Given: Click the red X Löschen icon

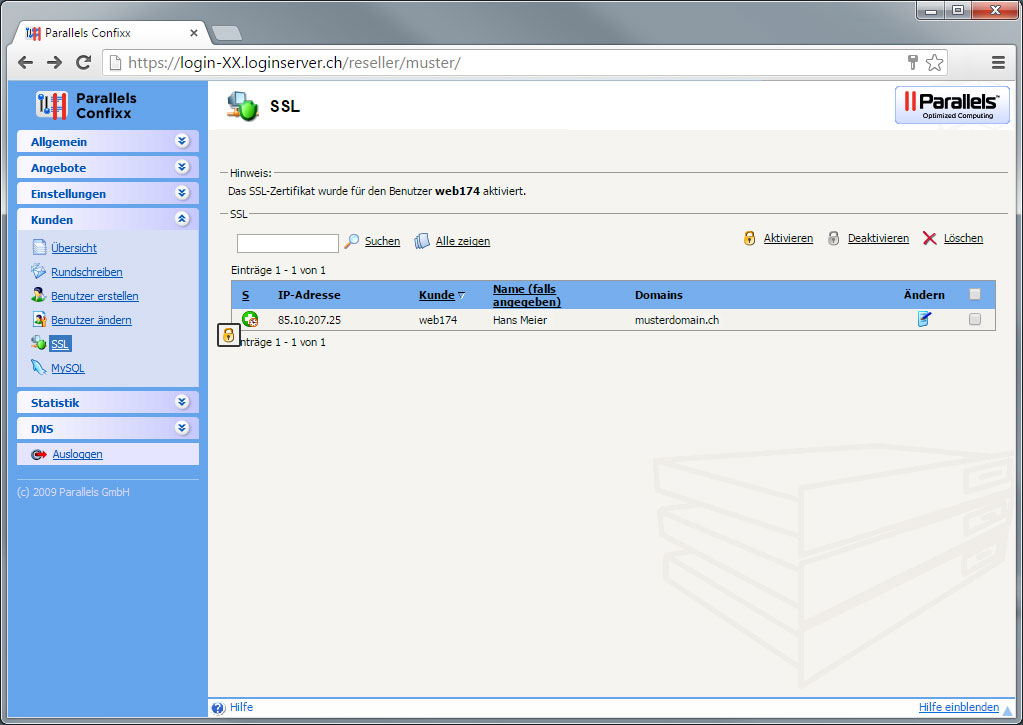Looking at the screenshot, I should [930, 238].
